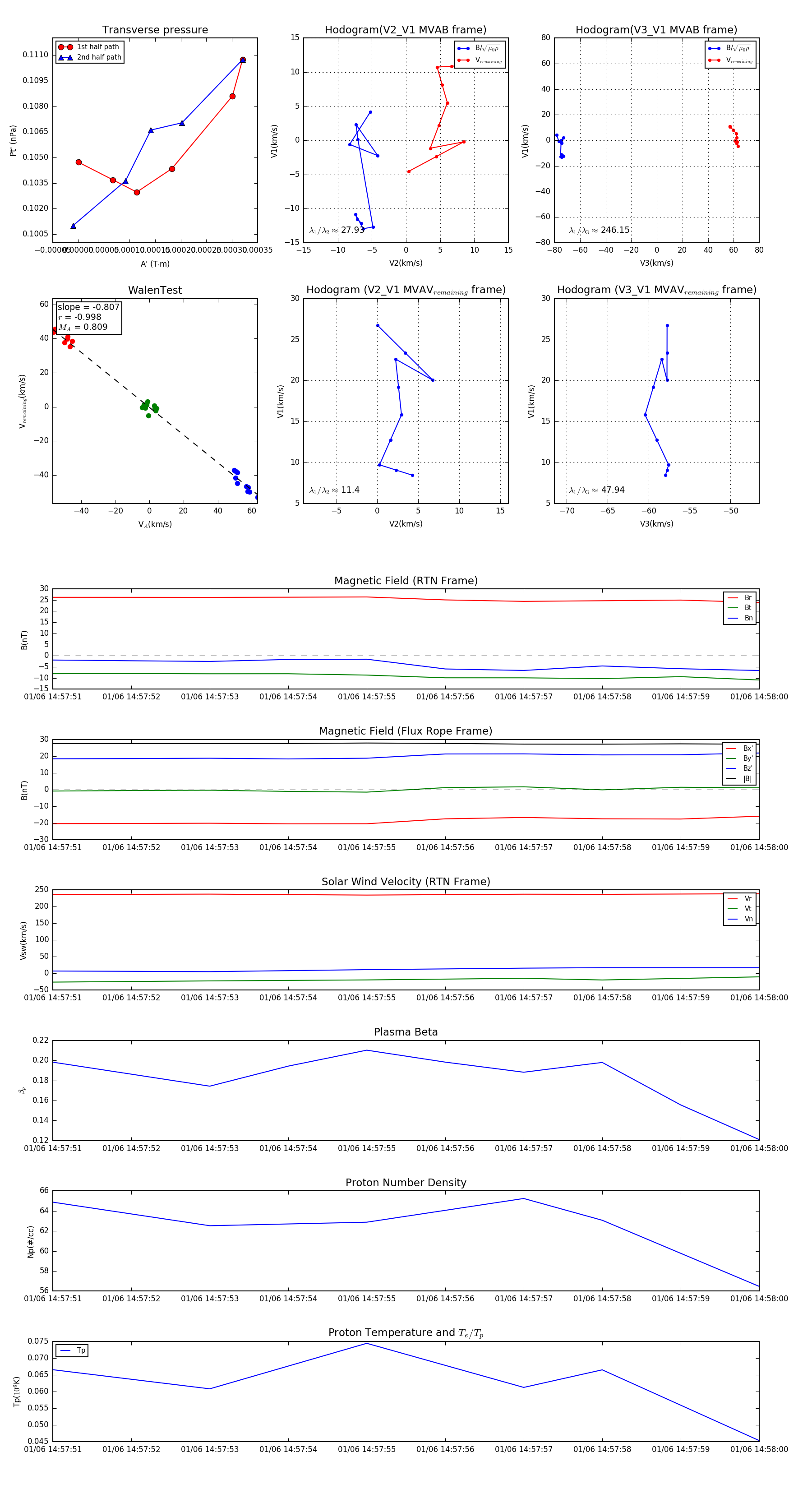Click the λ1/λ3 ≈ 246.15 annotation
The image size is (812, 1489).
600,230
